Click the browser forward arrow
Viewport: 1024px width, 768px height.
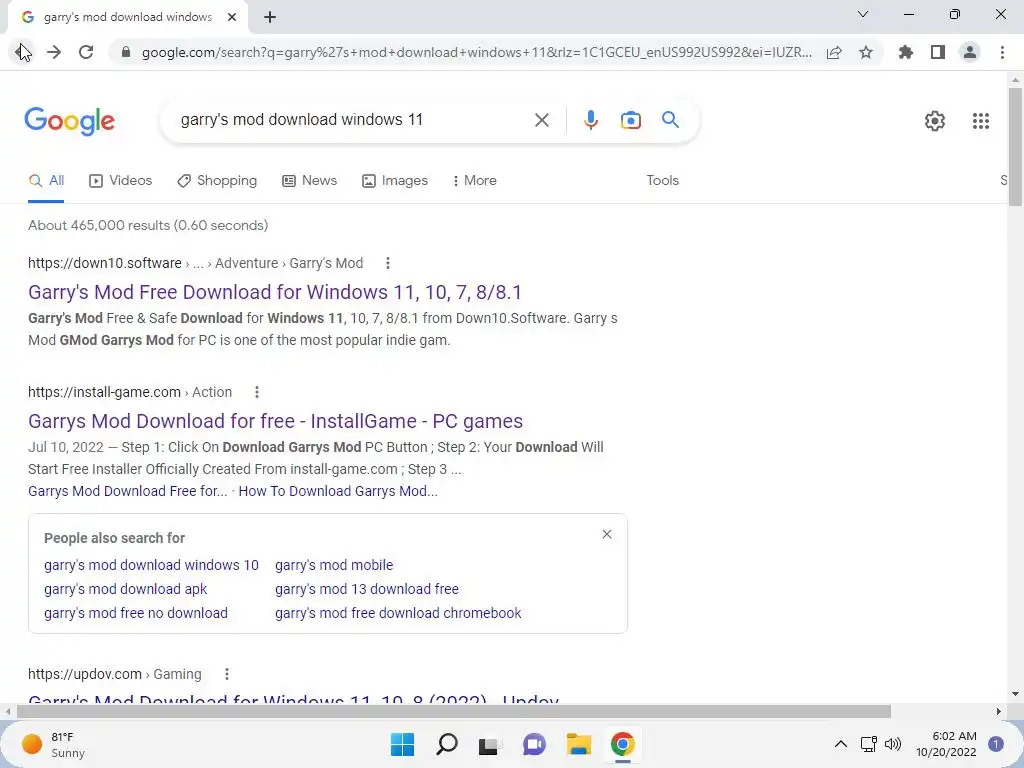[54, 52]
